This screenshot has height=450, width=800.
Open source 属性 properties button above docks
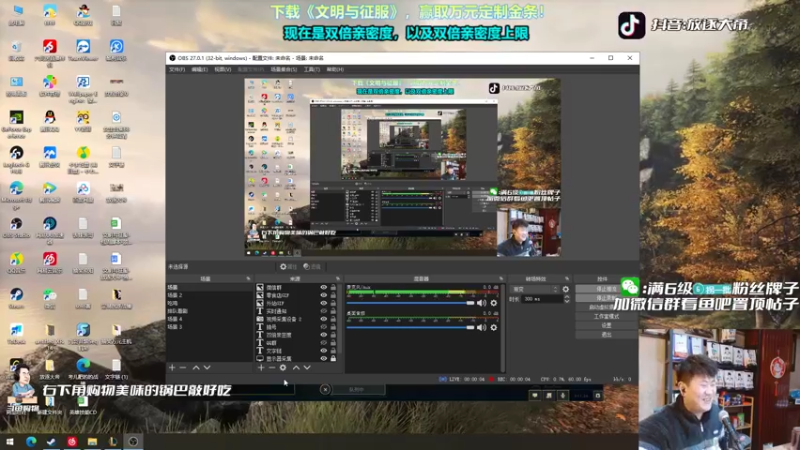pos(288,266)
